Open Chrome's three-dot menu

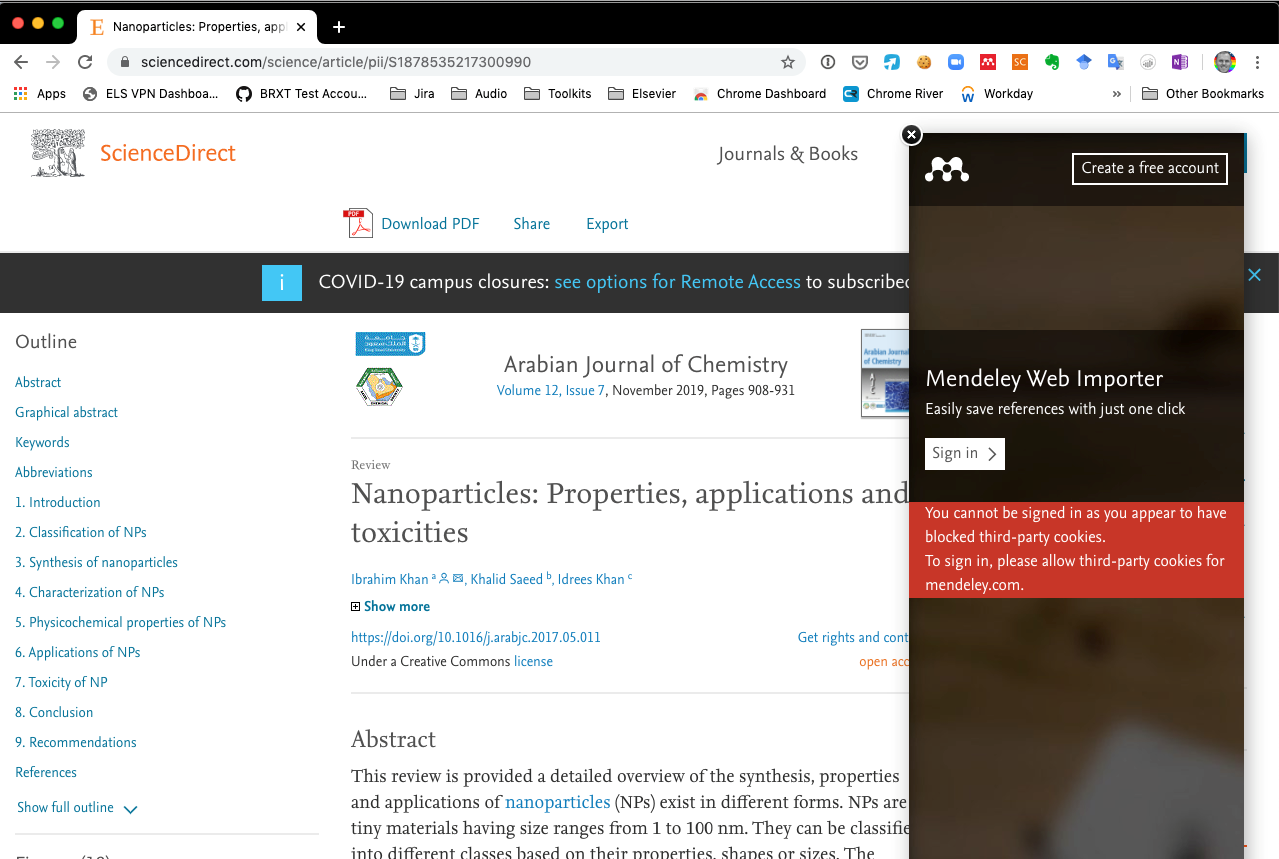click(x=1258, y=62)
